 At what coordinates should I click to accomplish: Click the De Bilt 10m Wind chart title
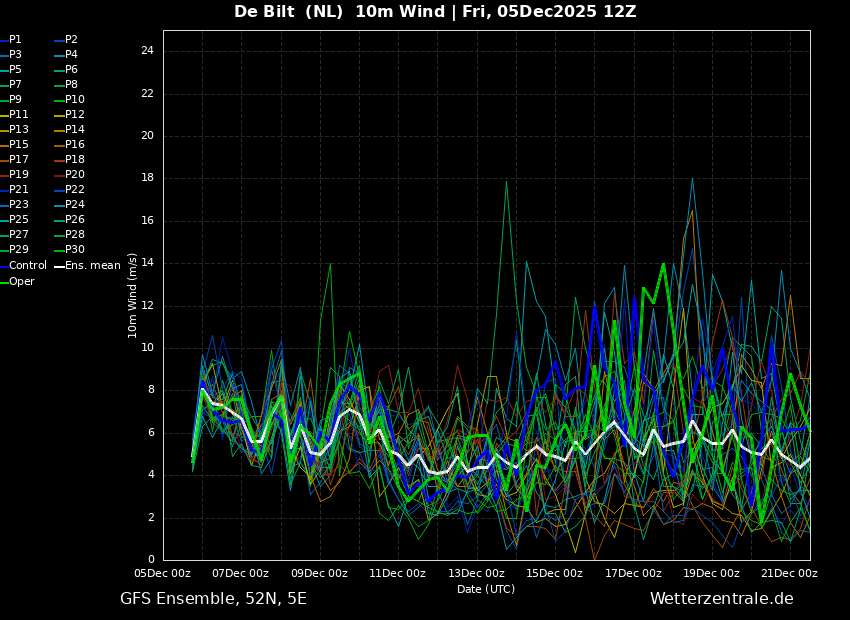coord(435,12)
